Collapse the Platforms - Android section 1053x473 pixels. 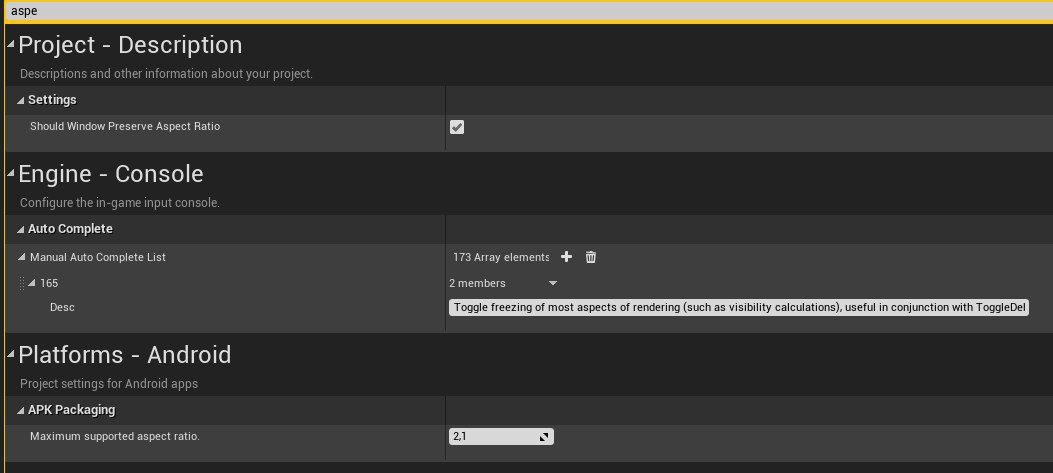coord(10,354)
